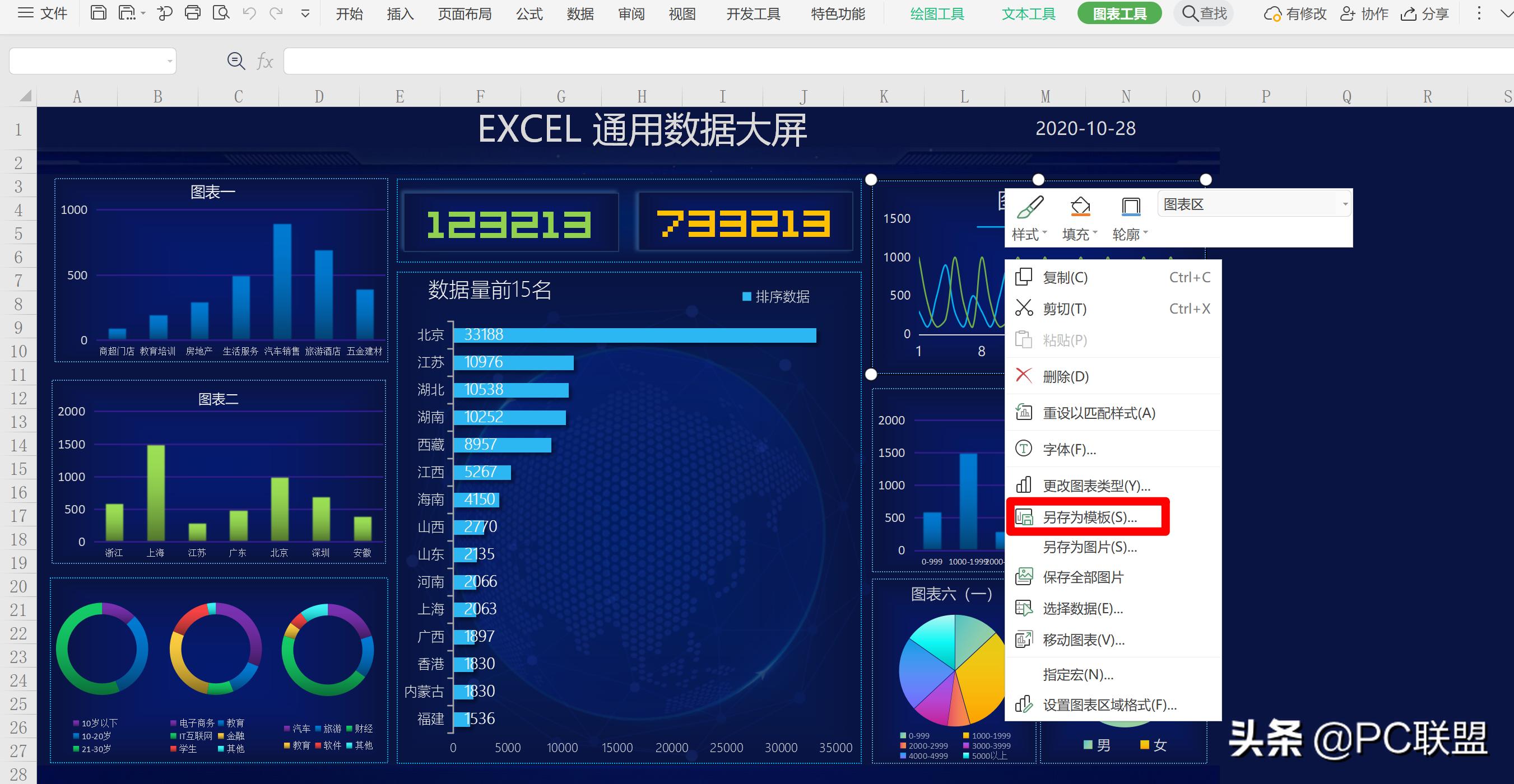
Task: Open the quick access toolbar chevron
Action: point(305,12)
